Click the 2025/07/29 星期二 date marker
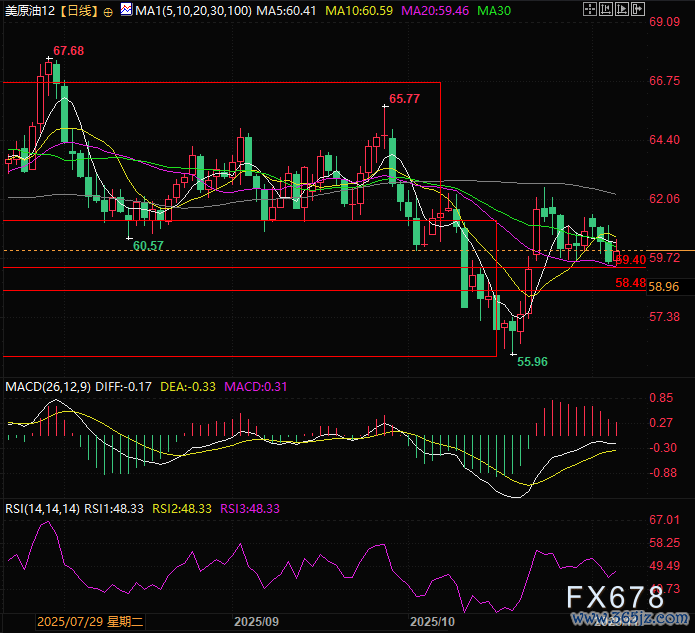This screenshot has height=633, width=695. point(90,621)
